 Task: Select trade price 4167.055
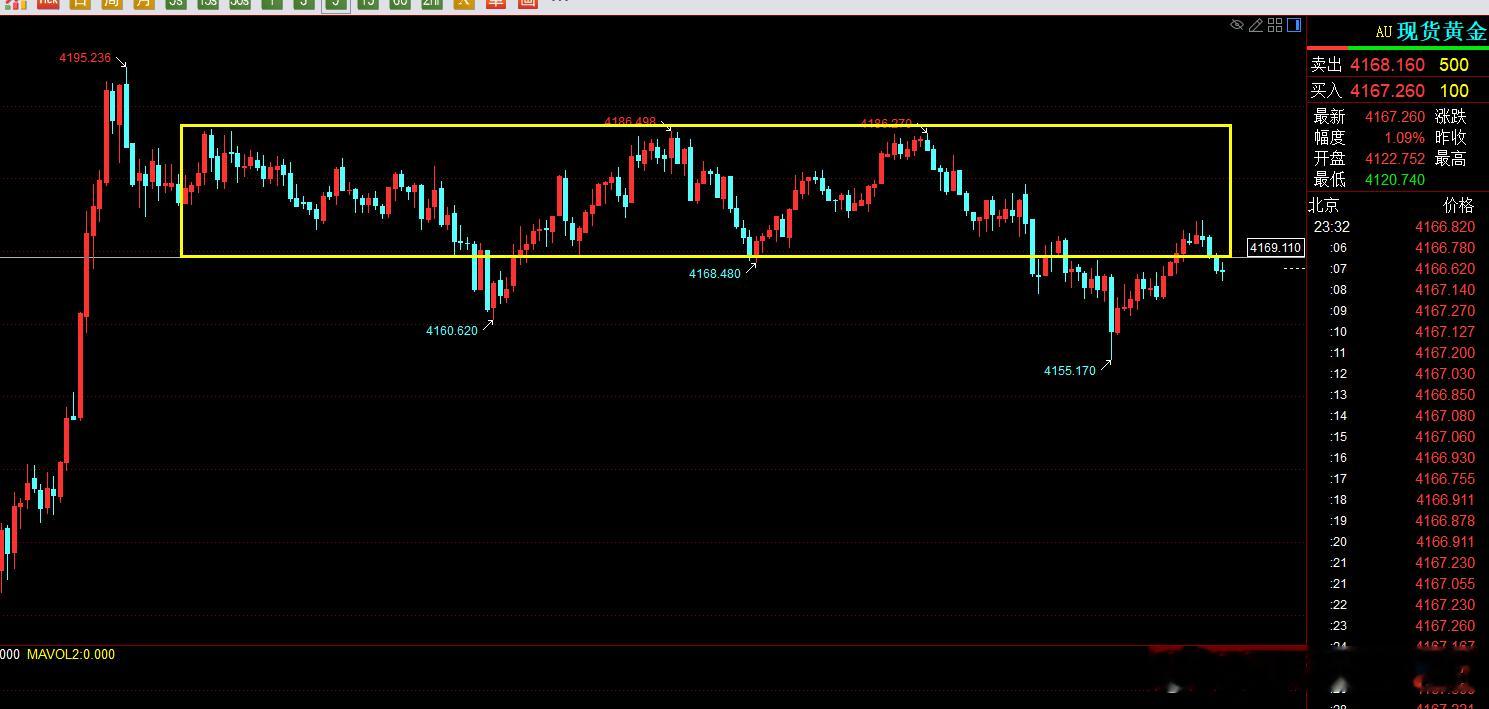point(1445,584)
